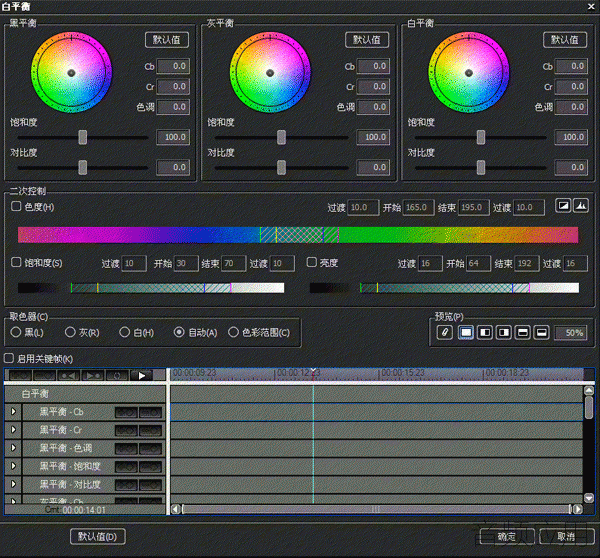Image resolution: width=600 pixels, height=558 pixels.
Task: Cancel with the 取消 button
Action: point(566,537)
